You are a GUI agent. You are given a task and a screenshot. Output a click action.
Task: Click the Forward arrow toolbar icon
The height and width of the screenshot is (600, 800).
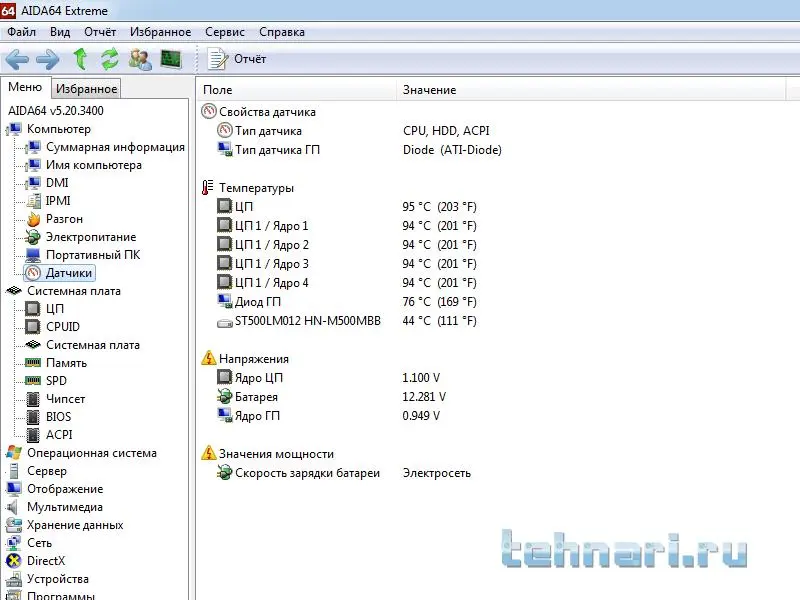[x=47, y=60]
